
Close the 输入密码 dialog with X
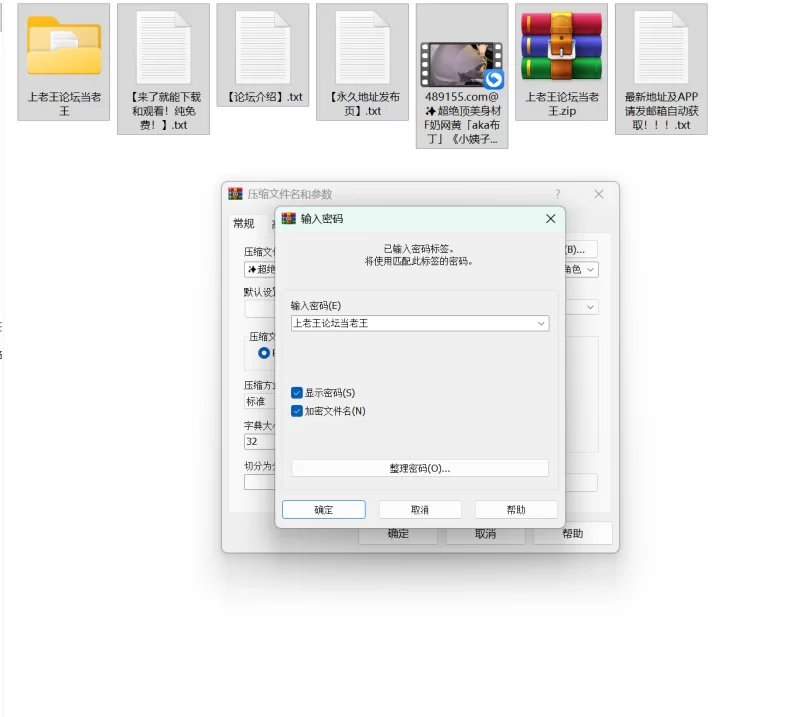point(550,218)
